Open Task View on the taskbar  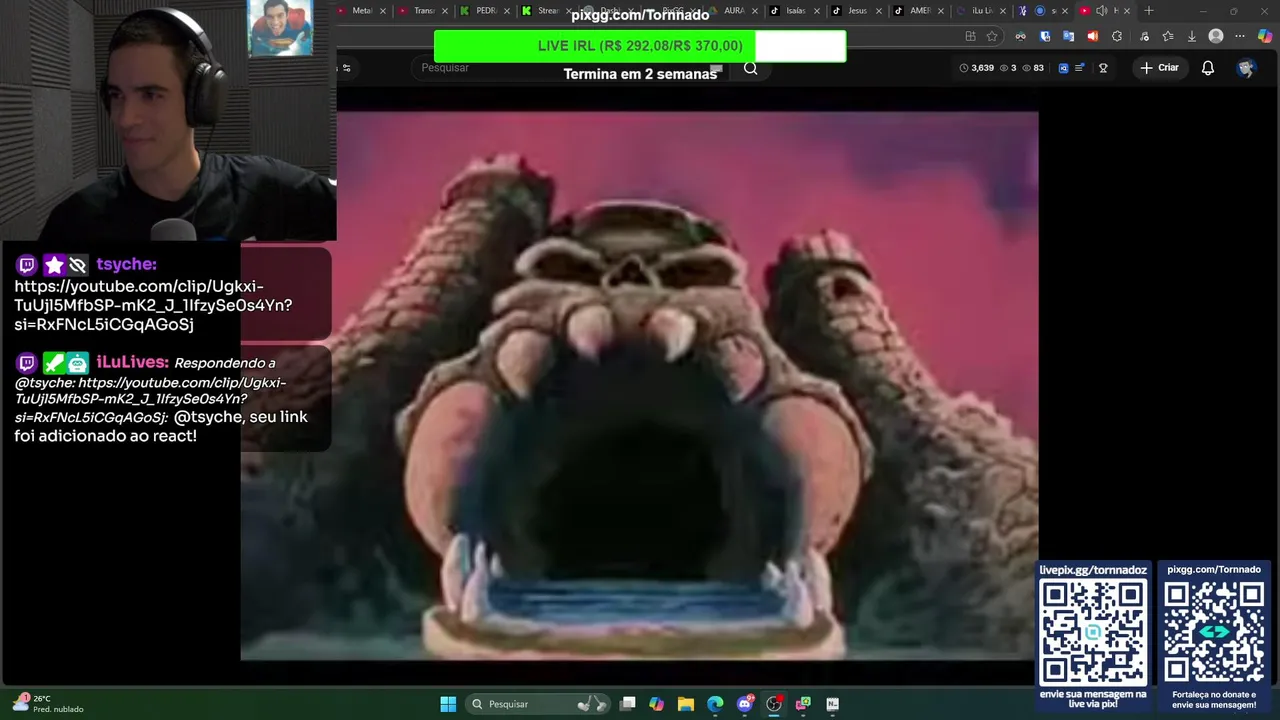(x=627, y=704)
